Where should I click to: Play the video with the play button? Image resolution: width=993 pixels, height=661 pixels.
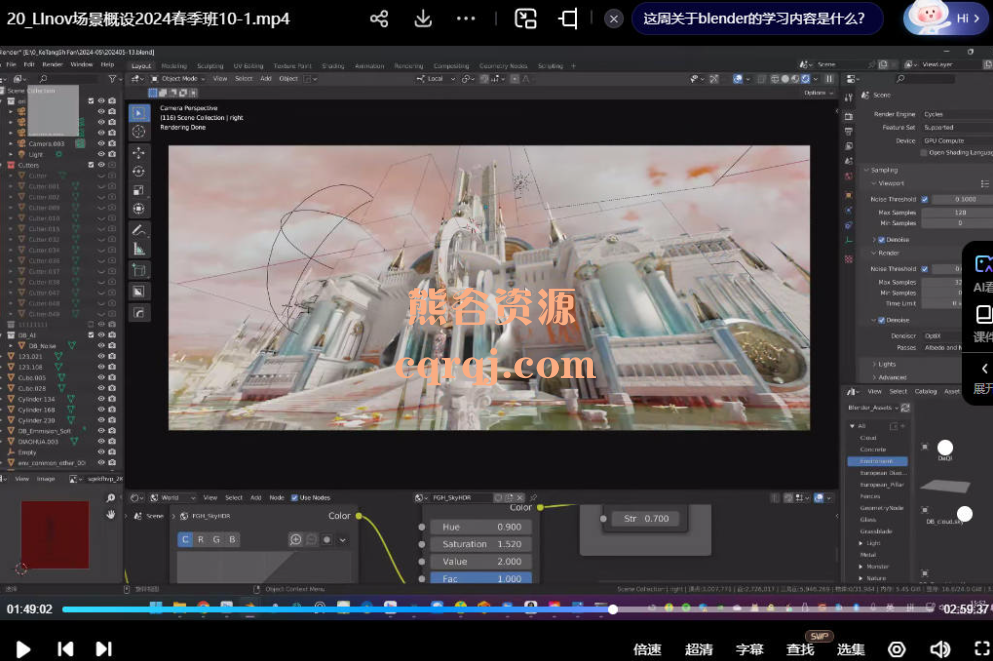(x=23, y=649)
